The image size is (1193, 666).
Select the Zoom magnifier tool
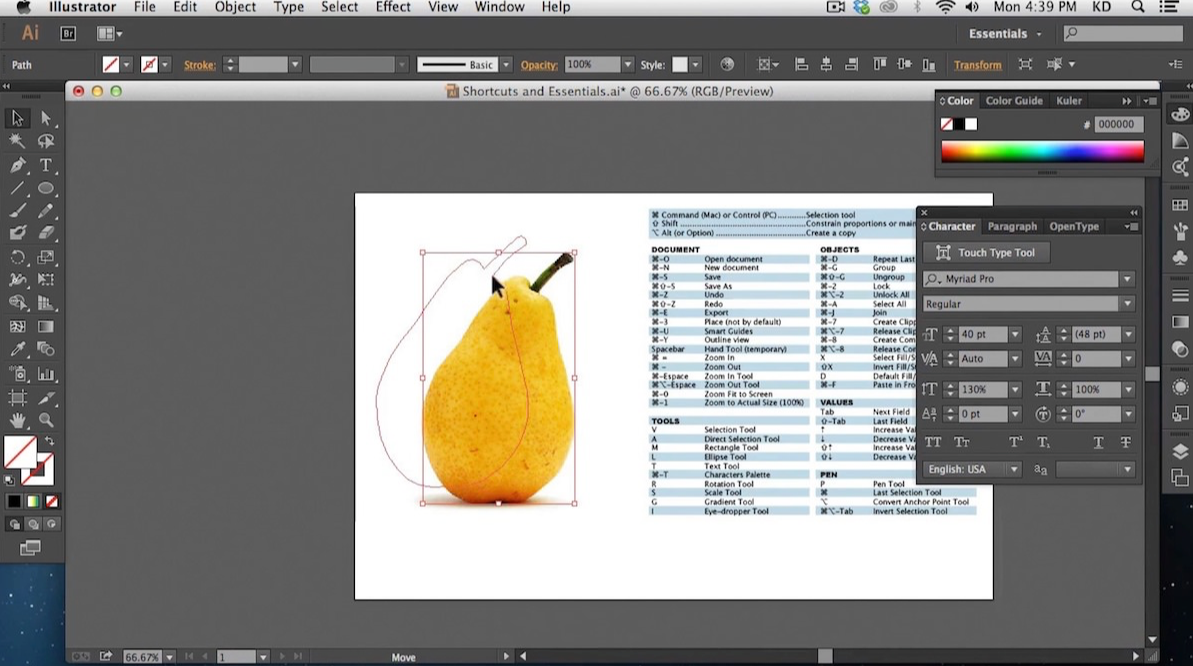pyautogui.click(x=46, y=421)
